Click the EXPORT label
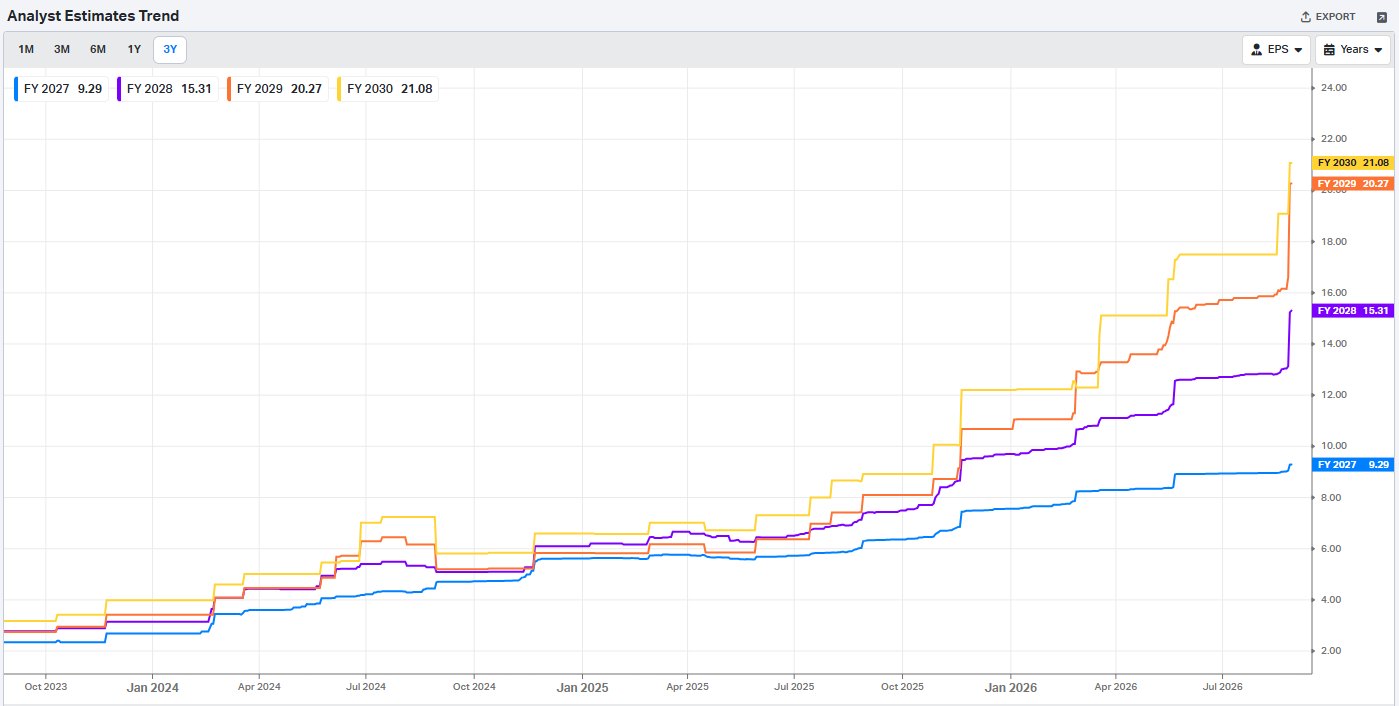Screen dimensions: 1399x706 coord(1335,17)
